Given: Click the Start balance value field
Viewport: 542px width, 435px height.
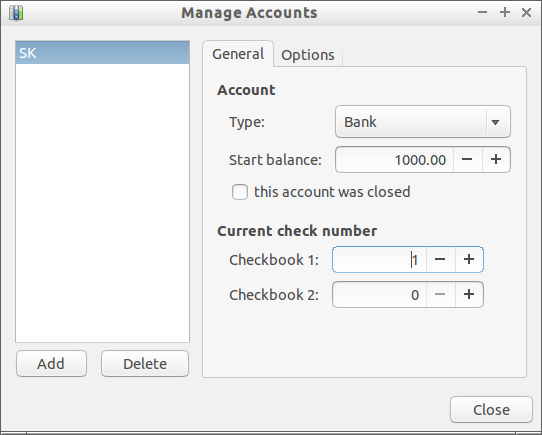Looking at the screenshot, I should tap(394, 159).
